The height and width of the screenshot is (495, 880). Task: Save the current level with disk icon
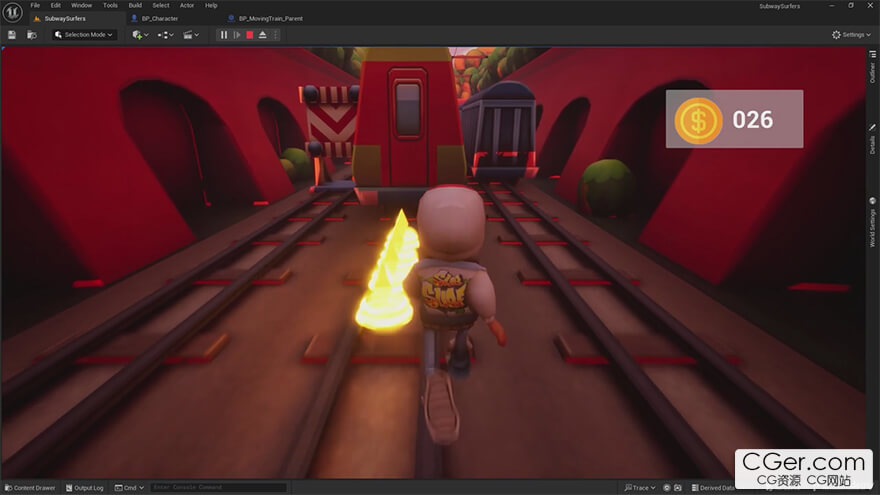click(x=12, y=35)
